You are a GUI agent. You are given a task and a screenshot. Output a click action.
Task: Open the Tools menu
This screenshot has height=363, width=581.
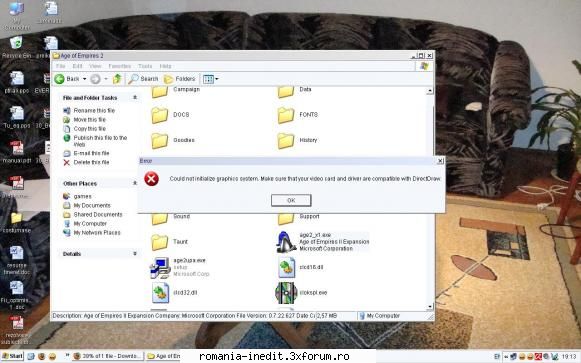145,66
